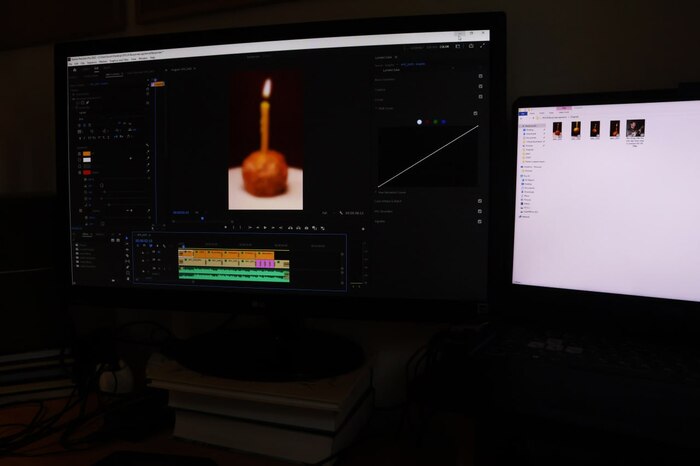
Task: Click the File tab in Explorer window
Action: coord(523,114)
